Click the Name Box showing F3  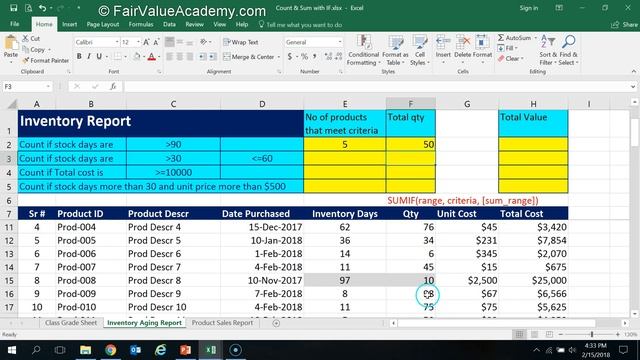(27, 87)
